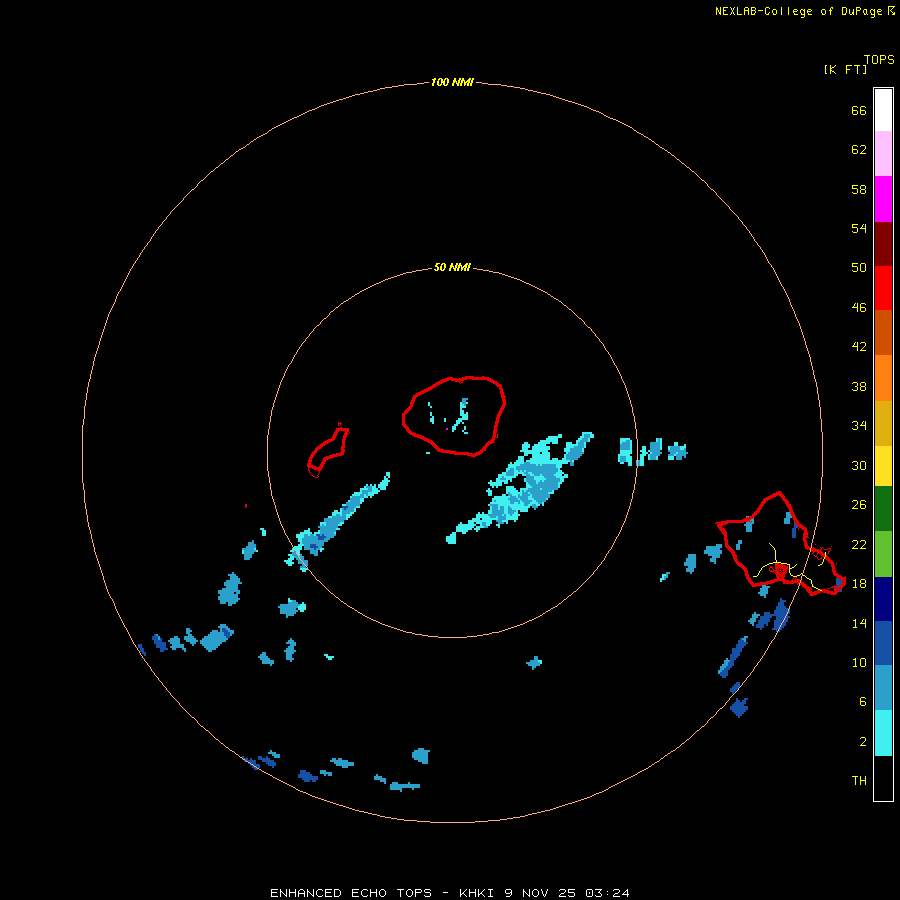Screen dimensions: 900x900
Task: Click the bright yellow legend swatch
Action: pos(883,466)
